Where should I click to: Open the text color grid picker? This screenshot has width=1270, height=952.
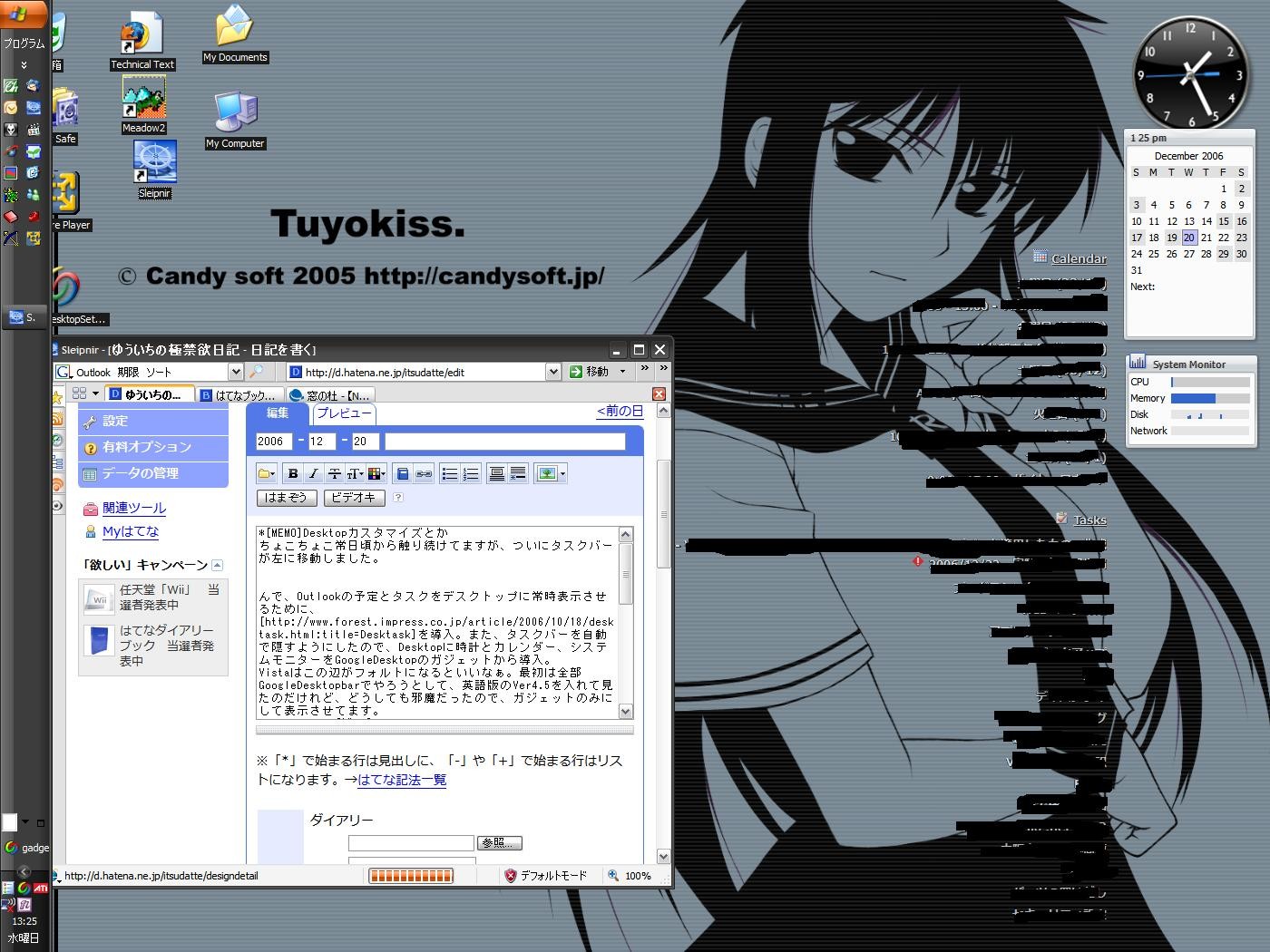(376, 473)
